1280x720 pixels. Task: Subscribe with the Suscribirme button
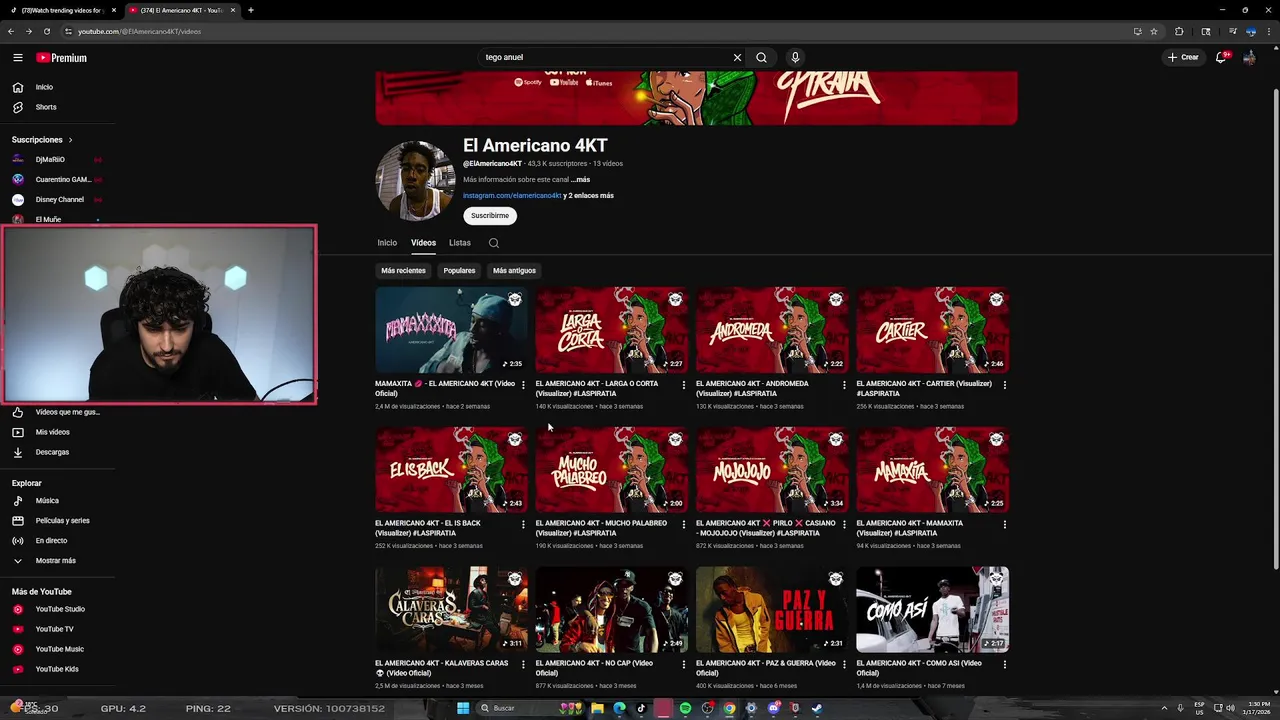click(x=490, y=216)
